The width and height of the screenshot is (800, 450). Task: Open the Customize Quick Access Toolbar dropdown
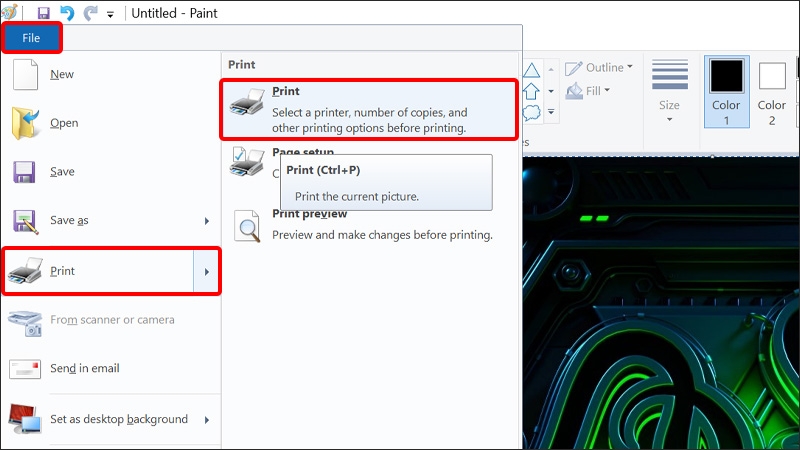pos(110,14)
